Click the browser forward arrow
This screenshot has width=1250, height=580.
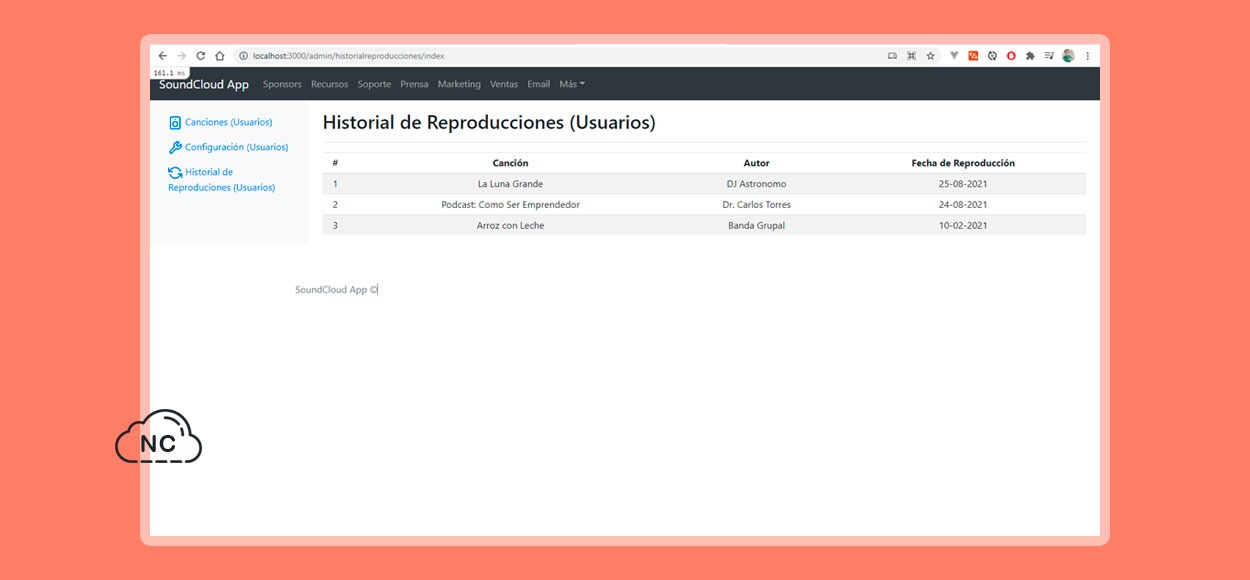pos(181,56)
